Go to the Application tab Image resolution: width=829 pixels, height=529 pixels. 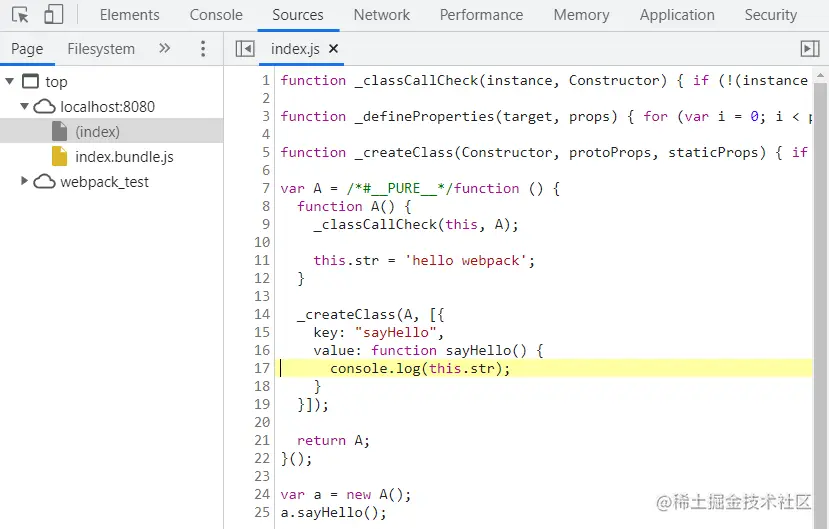pos(677,15)
